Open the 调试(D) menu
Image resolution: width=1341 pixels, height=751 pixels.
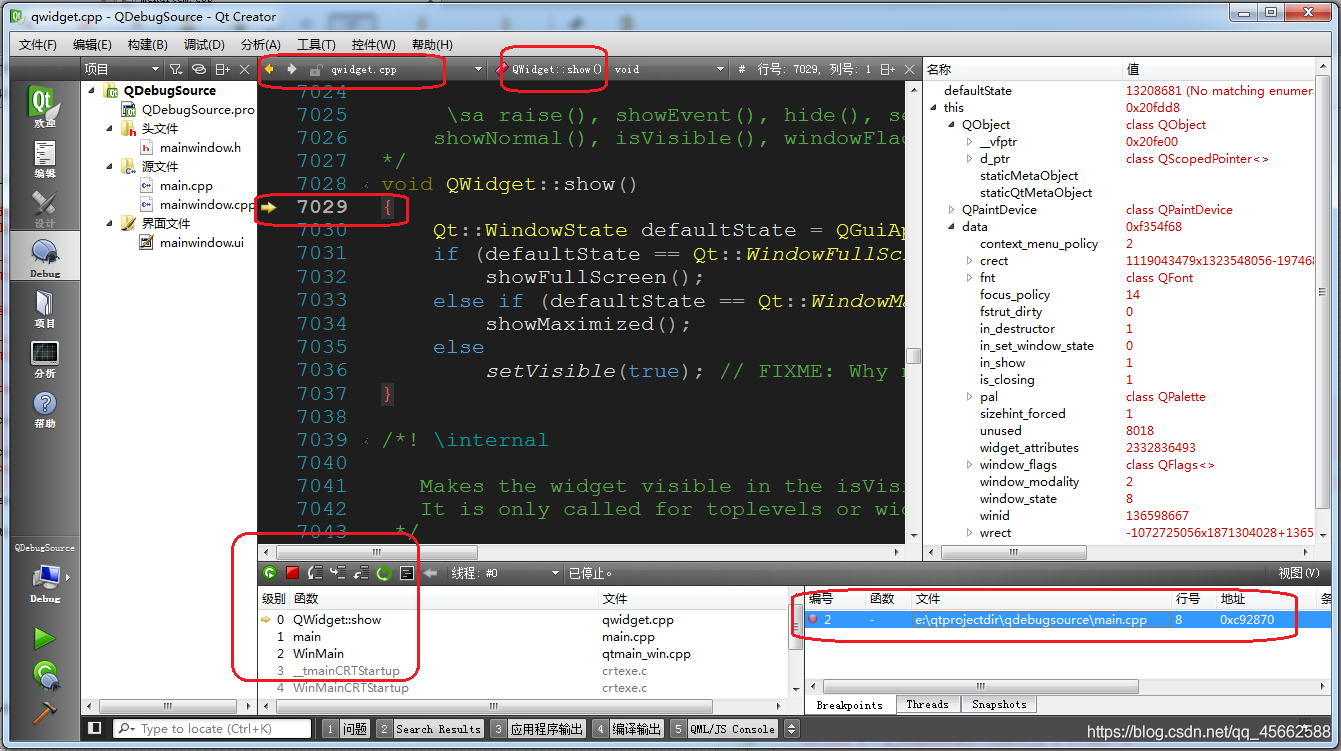click(204, 45)
